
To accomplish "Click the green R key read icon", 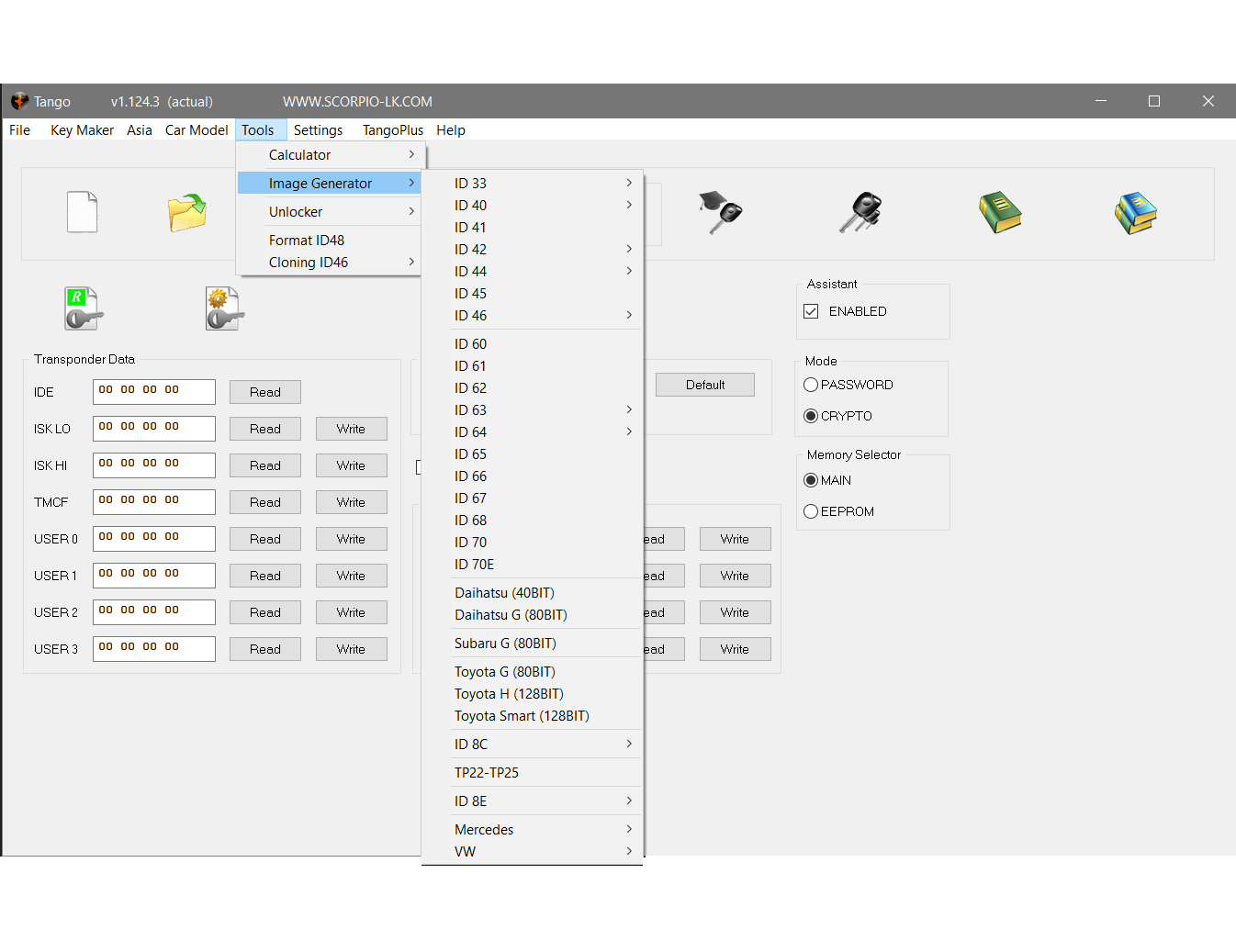I will click(x=83, y=308).
